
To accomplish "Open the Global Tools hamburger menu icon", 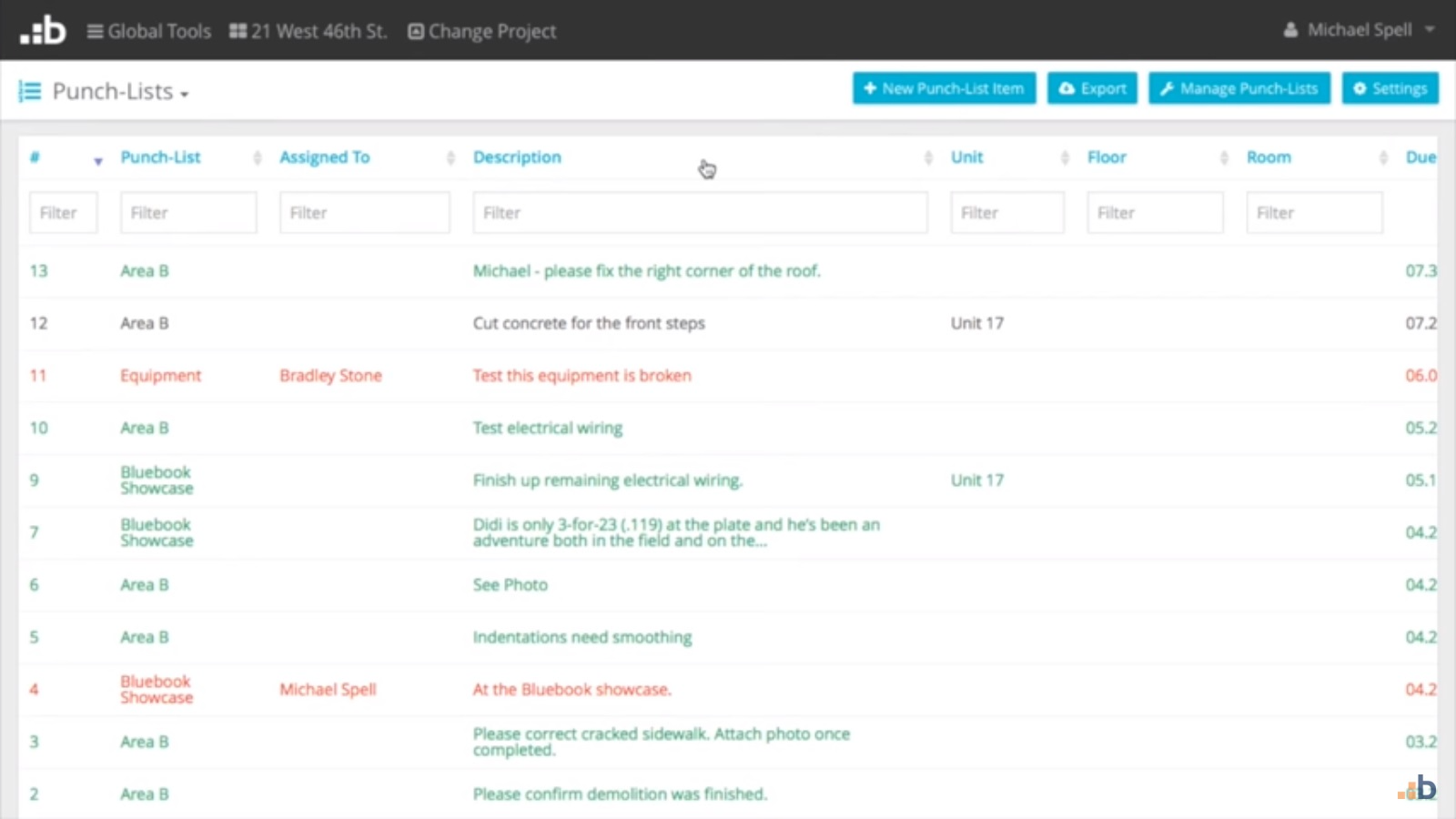I will tap(94, 29).
